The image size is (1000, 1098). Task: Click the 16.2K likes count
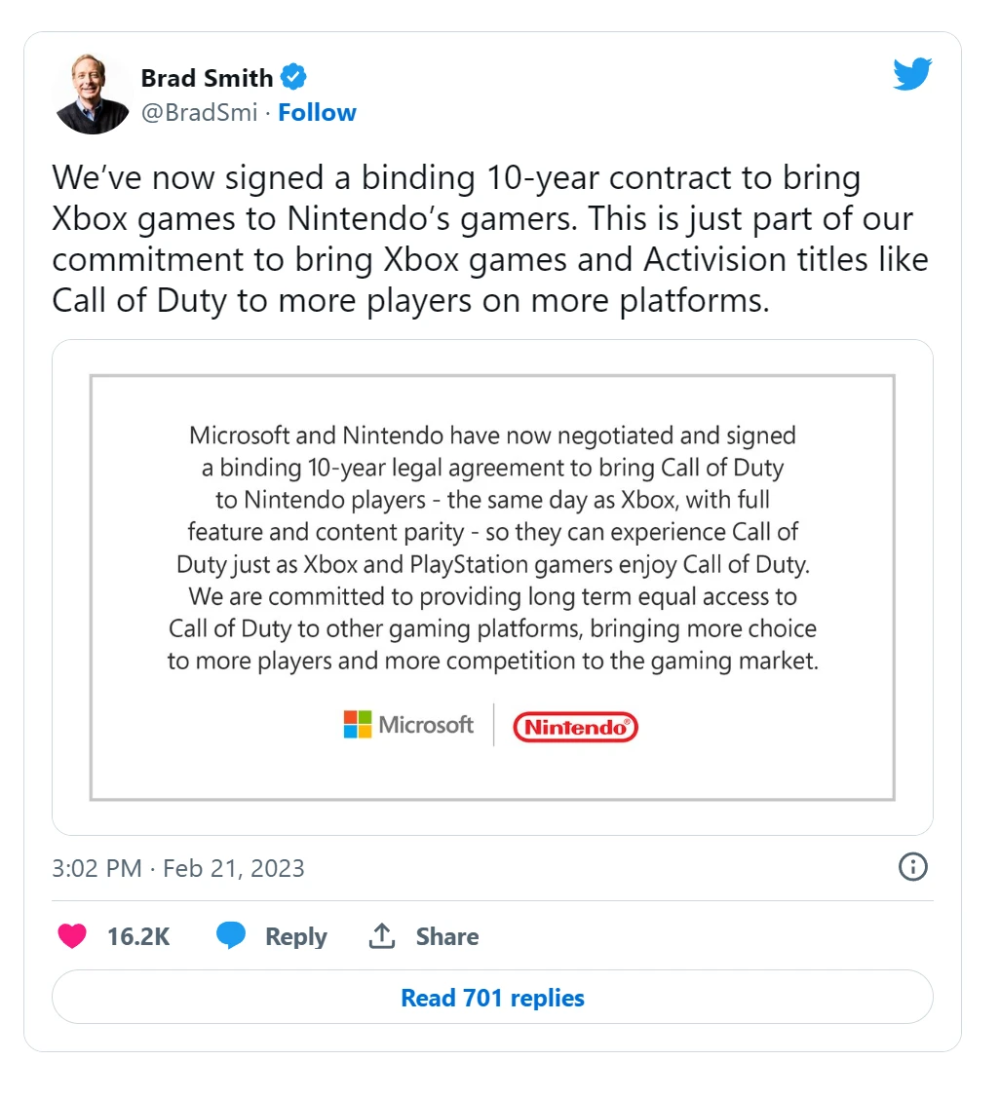[x=139, y=937]
